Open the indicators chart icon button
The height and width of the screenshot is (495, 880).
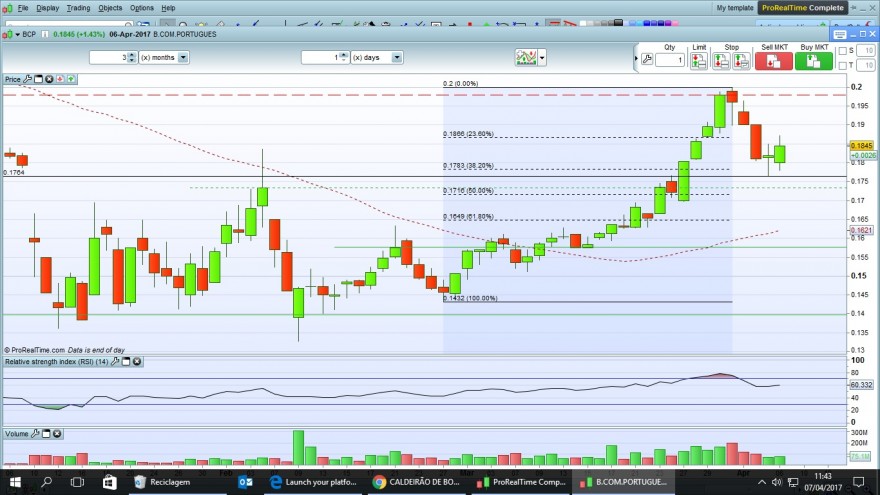tap(526, 57)
